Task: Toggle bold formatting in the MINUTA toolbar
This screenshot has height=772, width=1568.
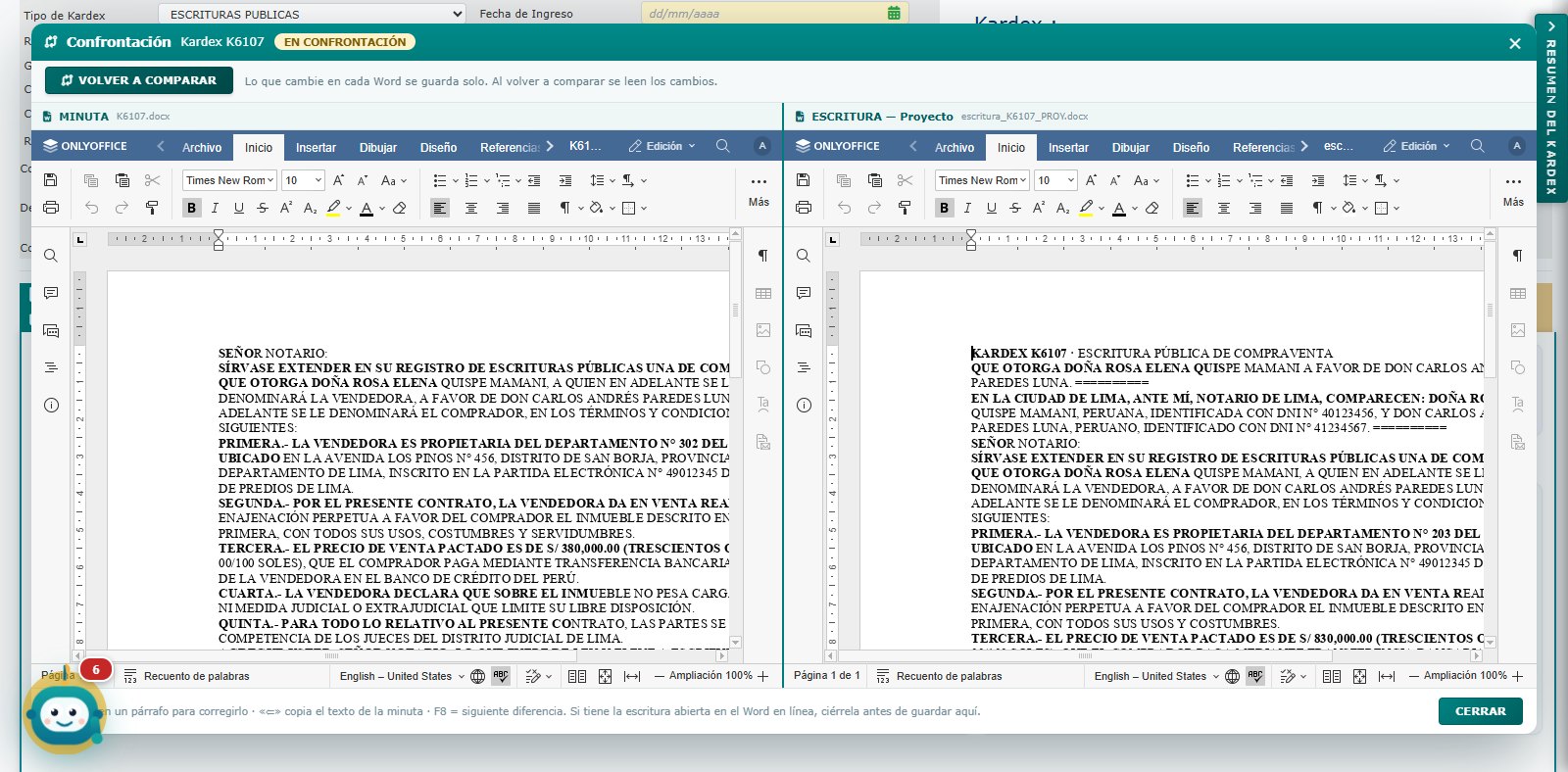Action: (191, 208)
